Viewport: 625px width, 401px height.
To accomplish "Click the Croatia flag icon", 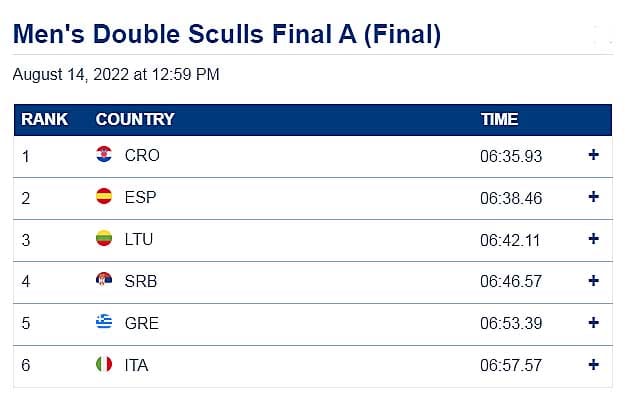I will point(104,155).
